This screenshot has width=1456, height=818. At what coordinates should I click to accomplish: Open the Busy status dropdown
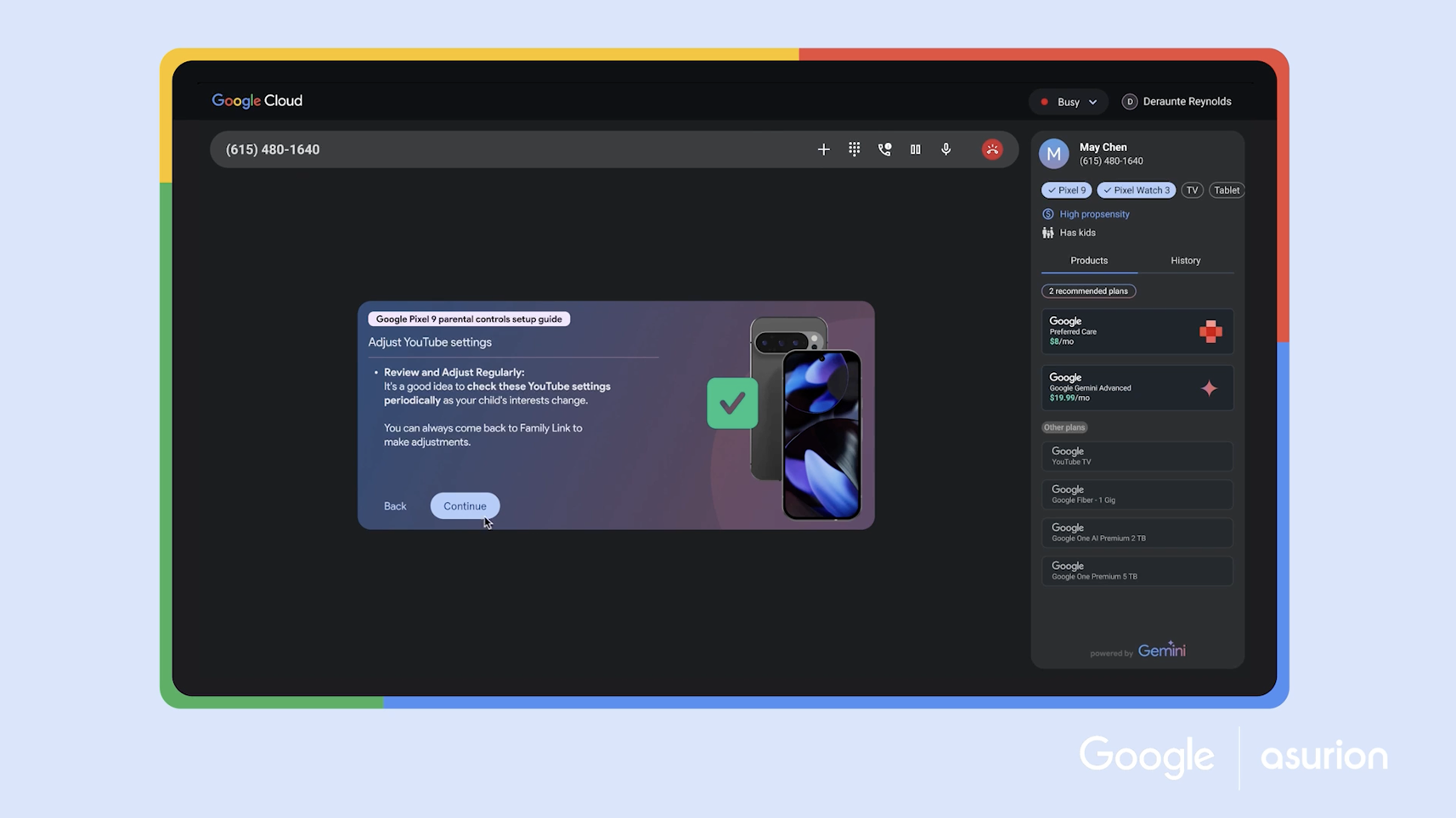[x=1069, y=102]
